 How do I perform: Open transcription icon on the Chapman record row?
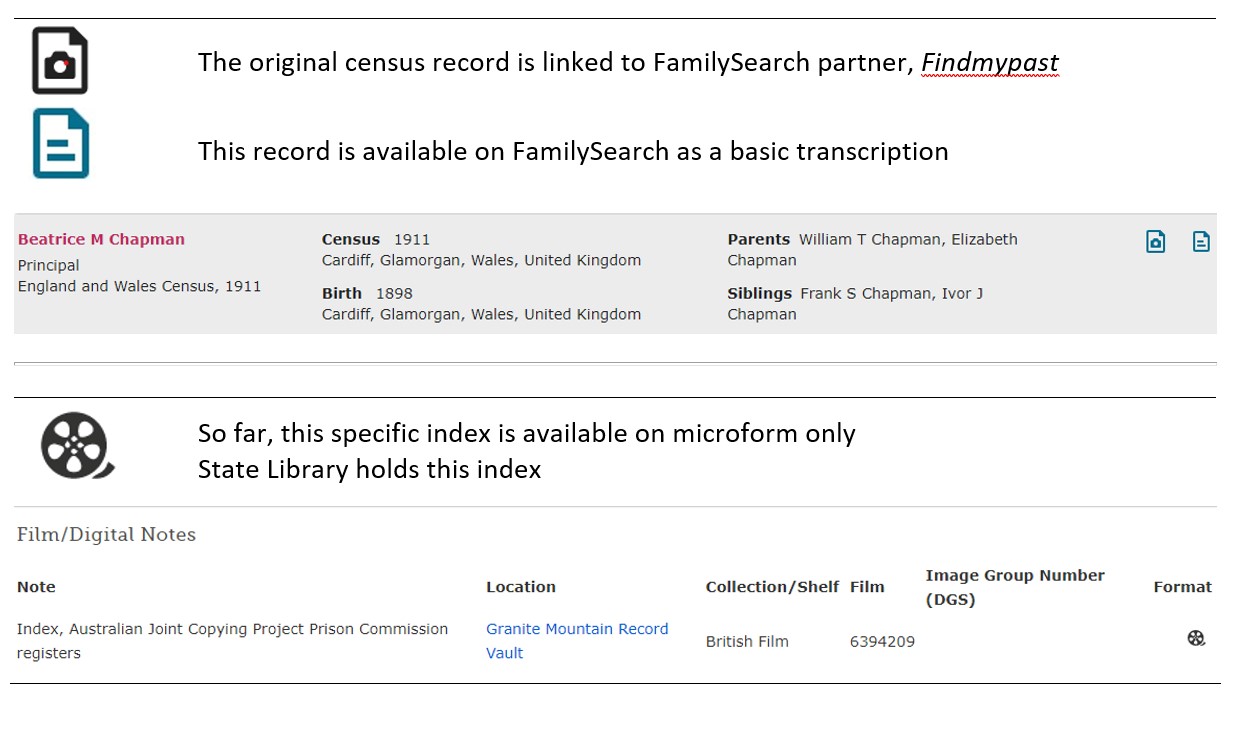pos(1201,241)
